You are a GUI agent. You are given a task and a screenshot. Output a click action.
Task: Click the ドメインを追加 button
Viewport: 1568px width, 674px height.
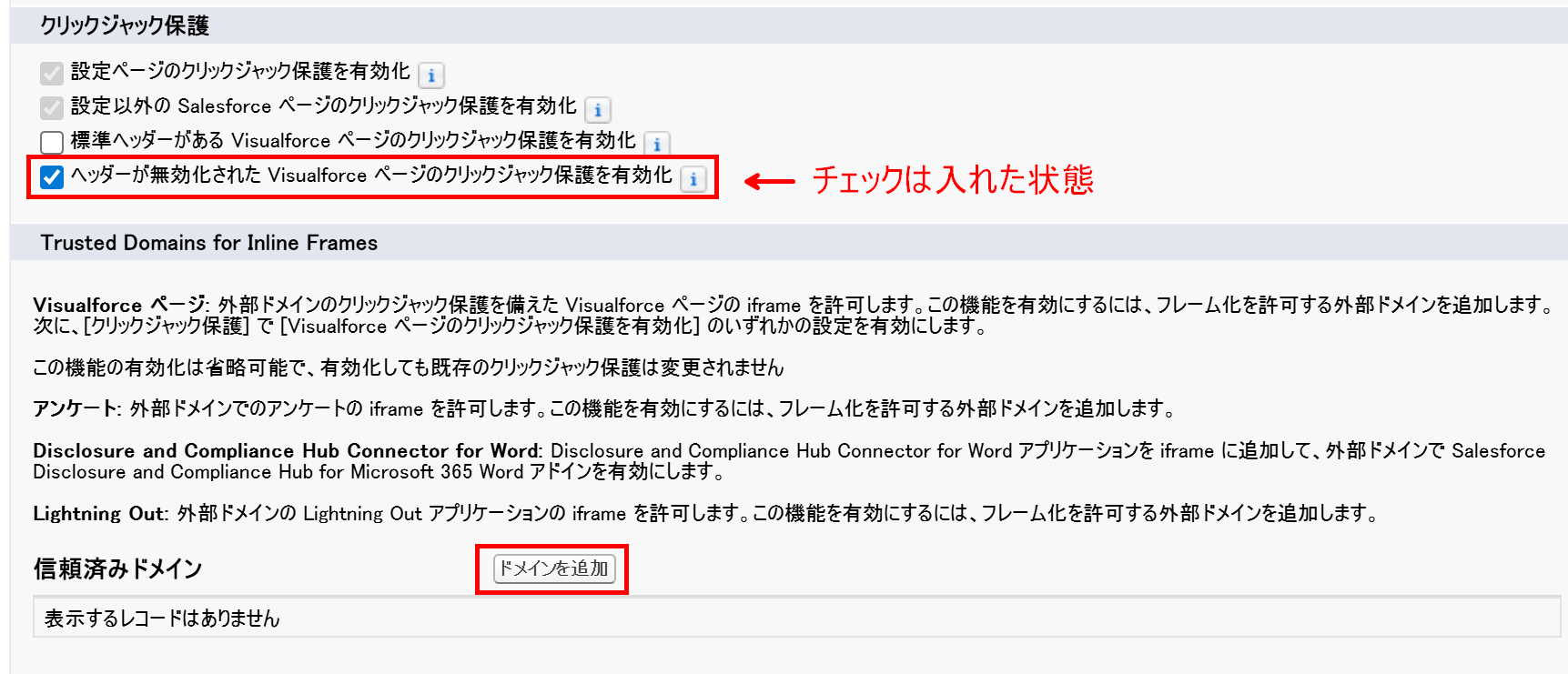[x=554, y=568]
